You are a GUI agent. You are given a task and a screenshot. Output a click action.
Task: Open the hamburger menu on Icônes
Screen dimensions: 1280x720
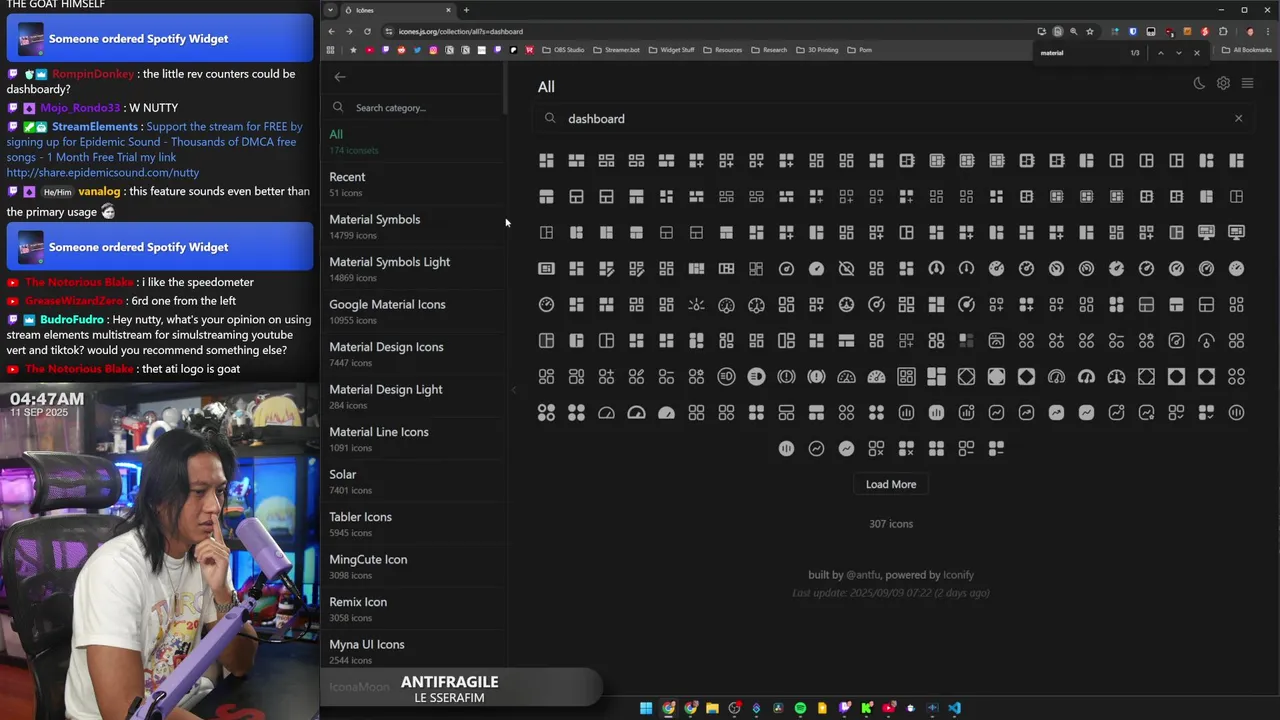pos(1247,83)
